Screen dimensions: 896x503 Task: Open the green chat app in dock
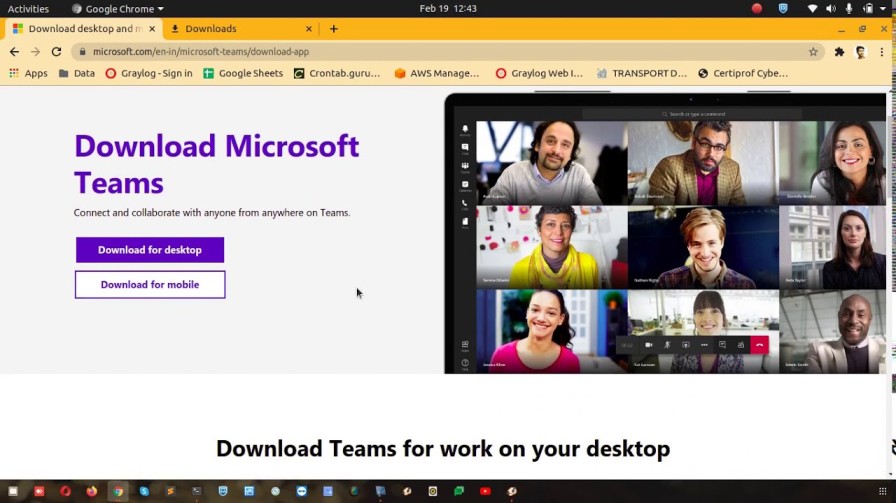point(459,491)
